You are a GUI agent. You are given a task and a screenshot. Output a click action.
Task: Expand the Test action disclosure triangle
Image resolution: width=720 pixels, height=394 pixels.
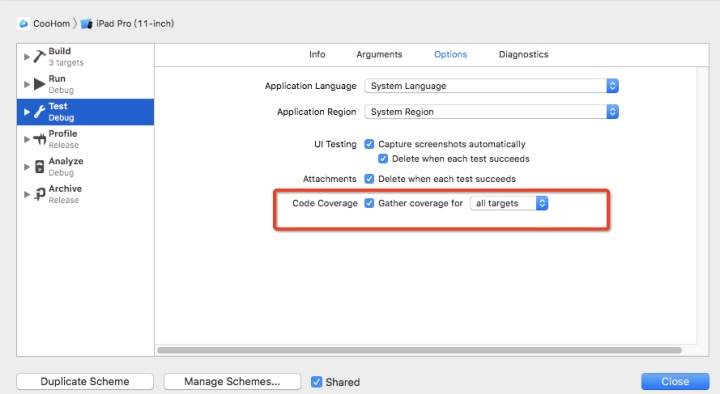[x=27, y=112]
